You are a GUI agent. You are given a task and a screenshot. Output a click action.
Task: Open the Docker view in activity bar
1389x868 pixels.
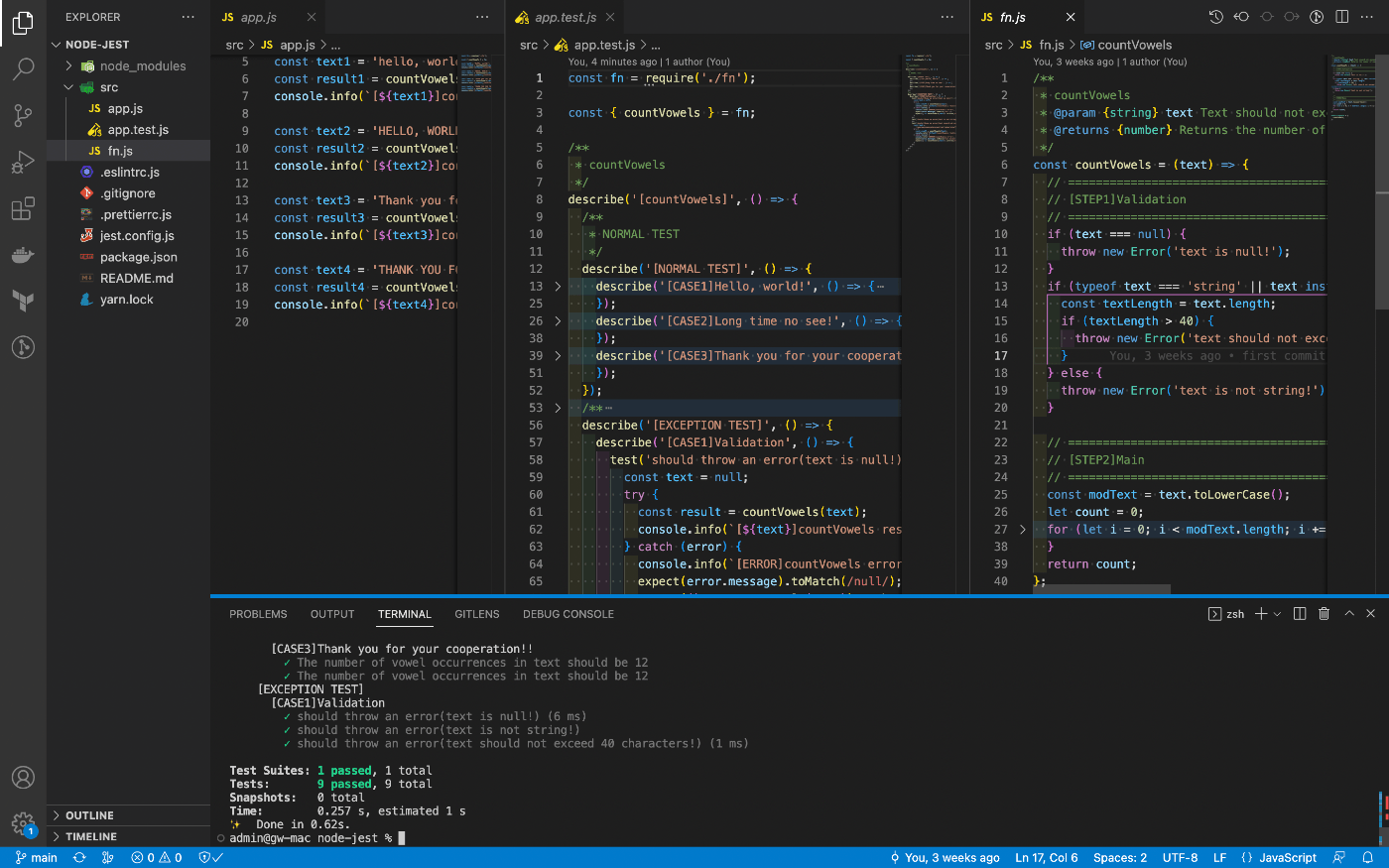tap(23, 255)
